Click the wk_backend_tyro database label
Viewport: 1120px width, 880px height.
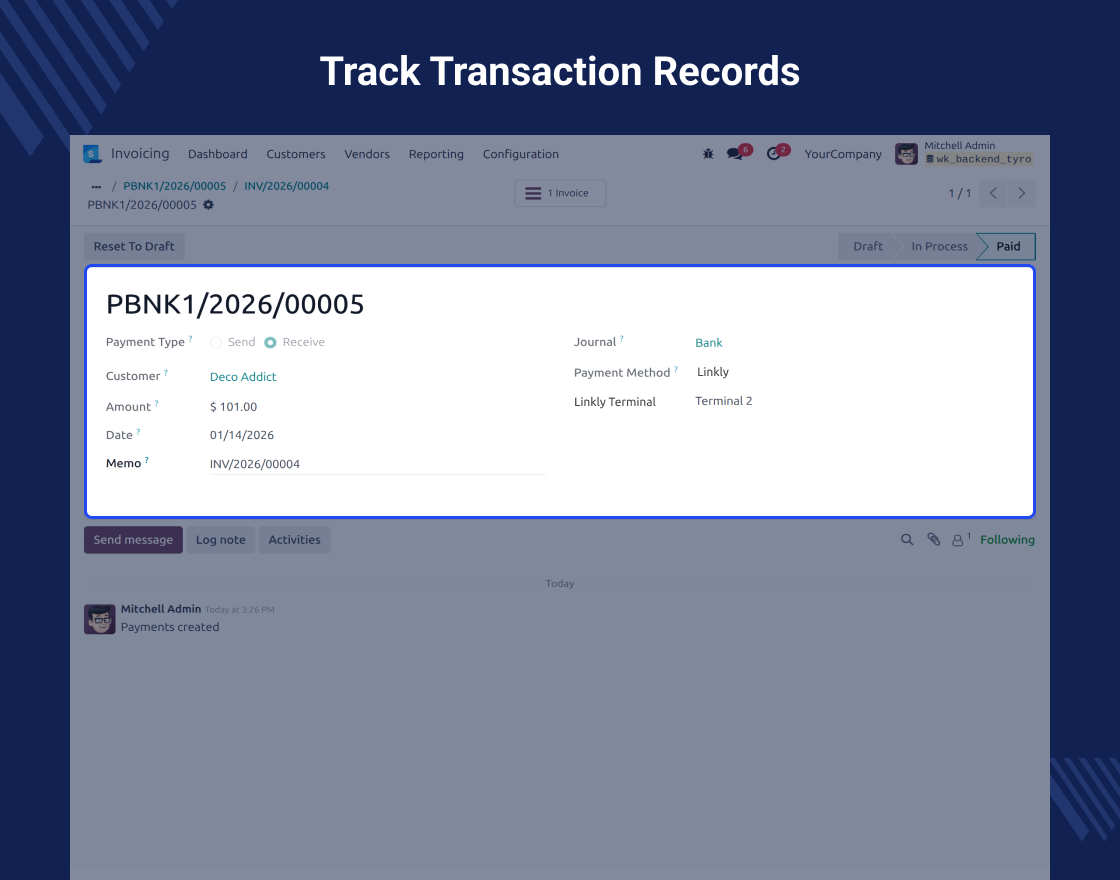[979, 159]
